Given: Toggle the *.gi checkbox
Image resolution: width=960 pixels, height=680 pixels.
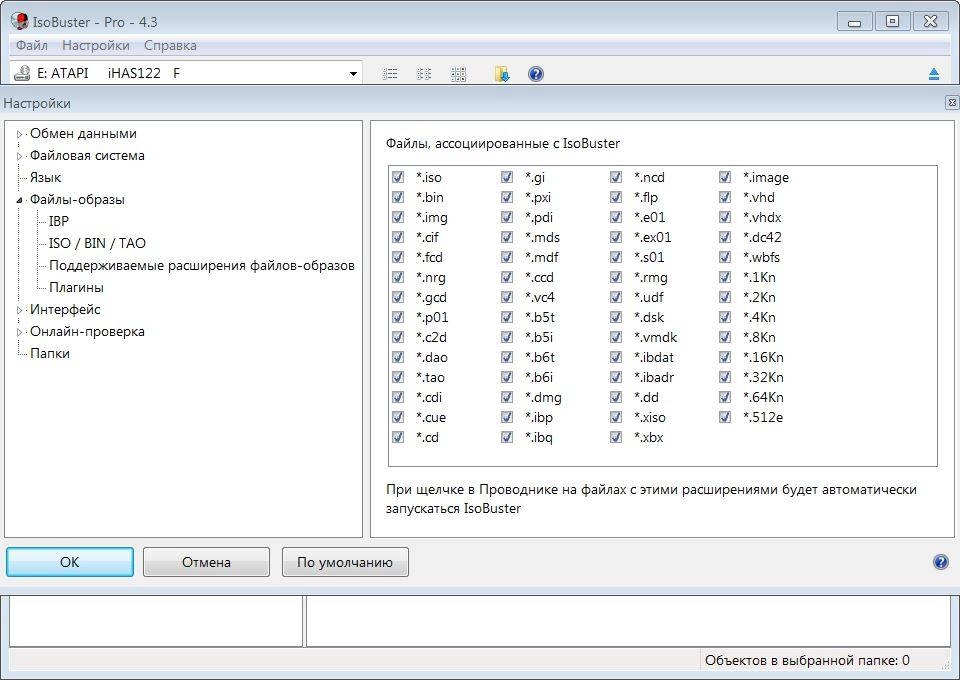Looking at the screenshot, I should pyautogui.click(x=507, y=177).
